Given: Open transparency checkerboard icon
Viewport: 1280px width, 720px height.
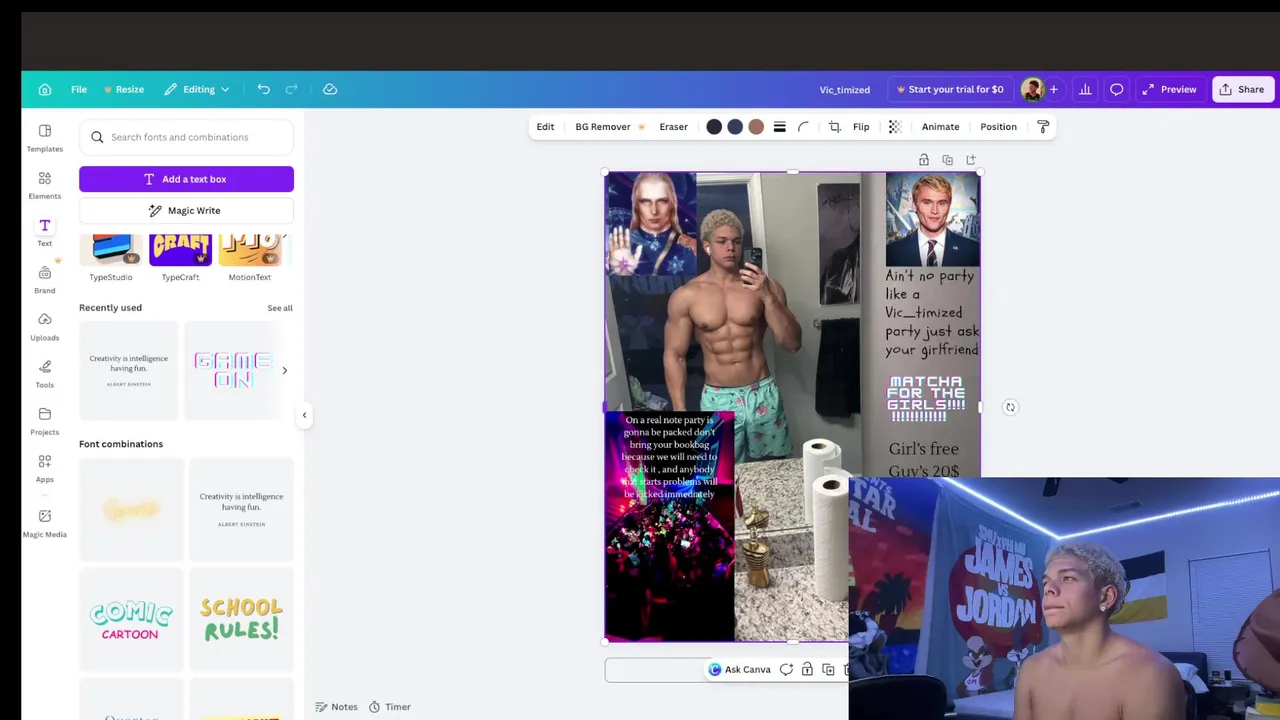Looking at the screenshot, I should (895, 127).
